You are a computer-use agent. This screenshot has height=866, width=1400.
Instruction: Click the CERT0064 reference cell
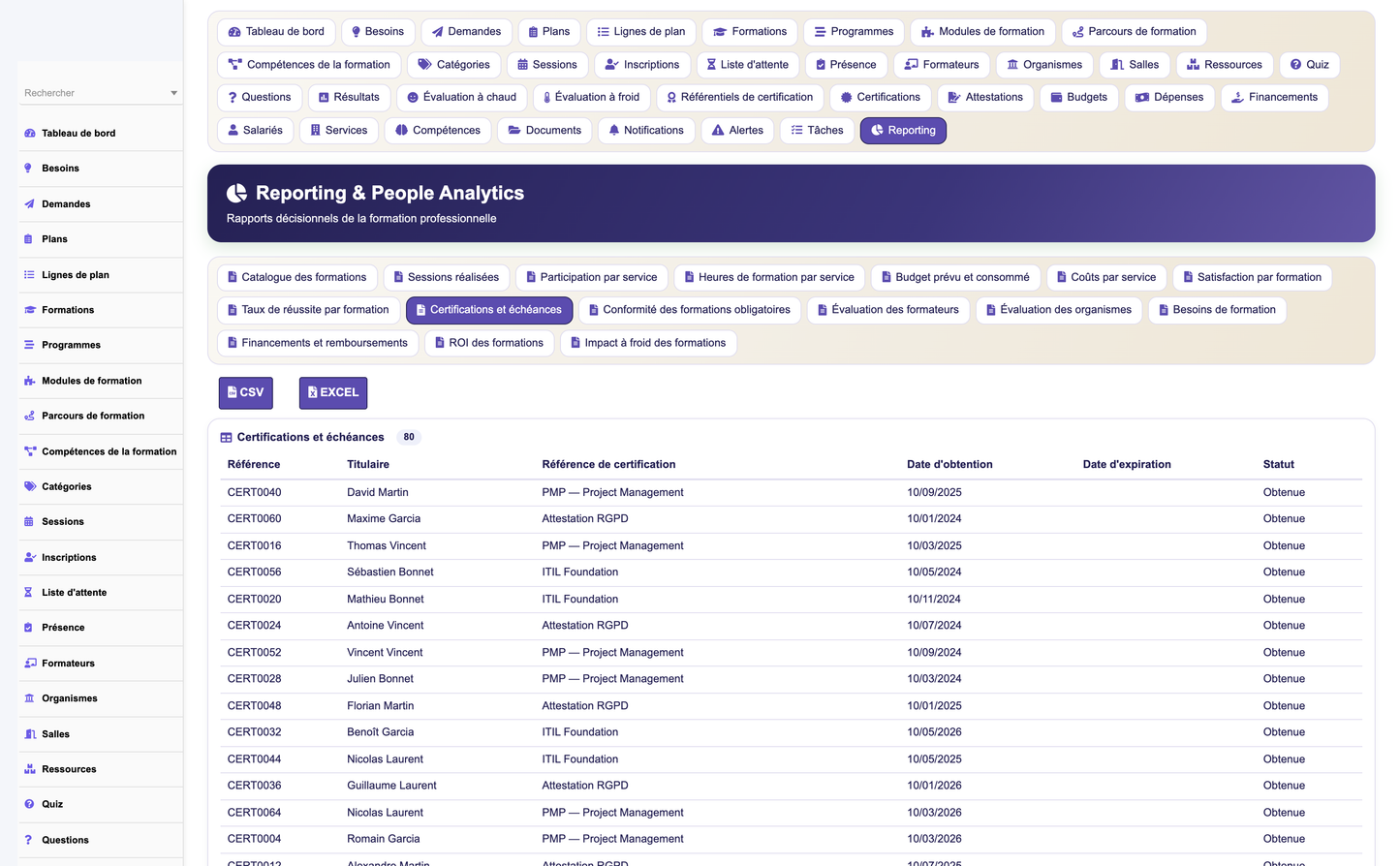pos(254,813)
